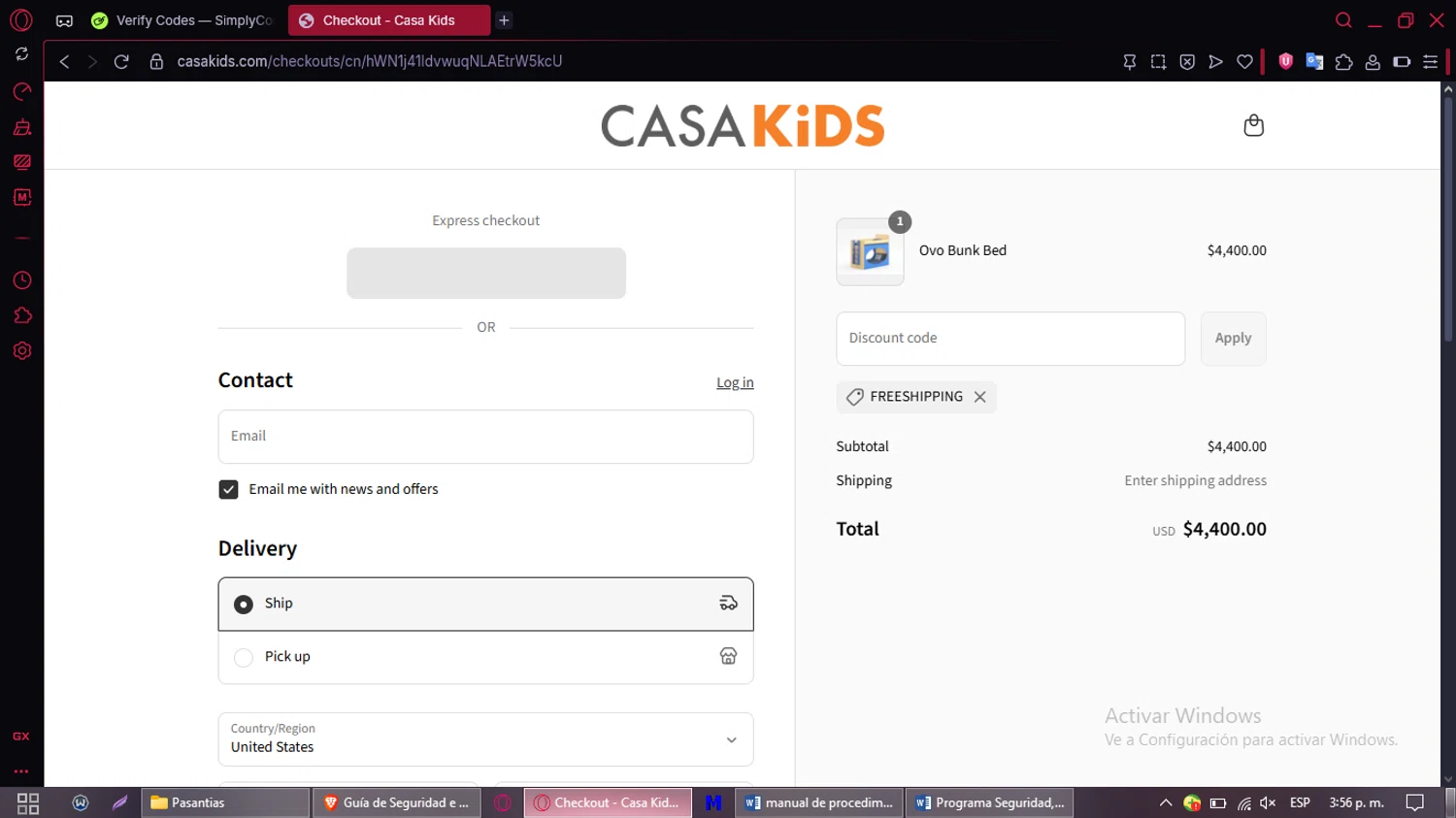
Task: Open Guía de Seguridad Brave taskbar item
Action: click(397, 802)
